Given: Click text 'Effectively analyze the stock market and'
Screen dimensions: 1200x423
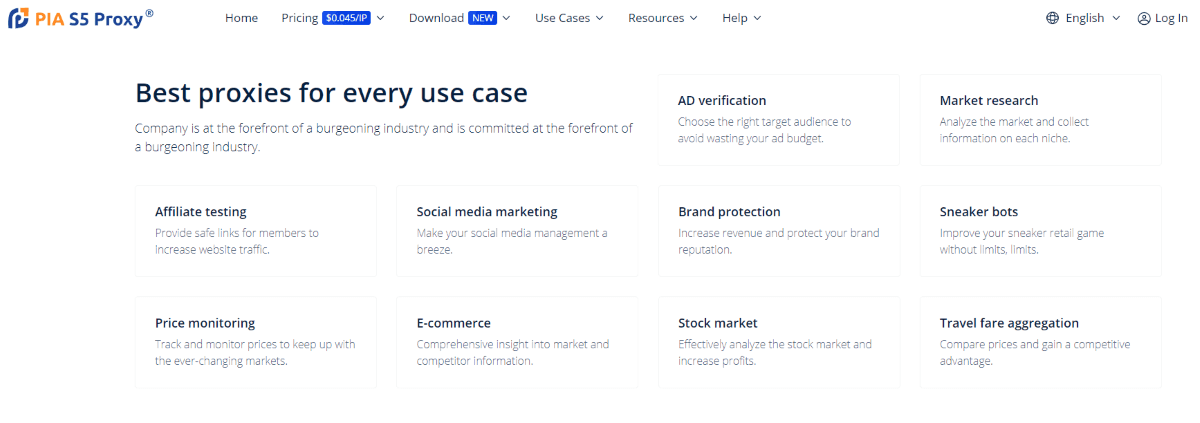Looking at the screenshot, I should coord(775,344).
